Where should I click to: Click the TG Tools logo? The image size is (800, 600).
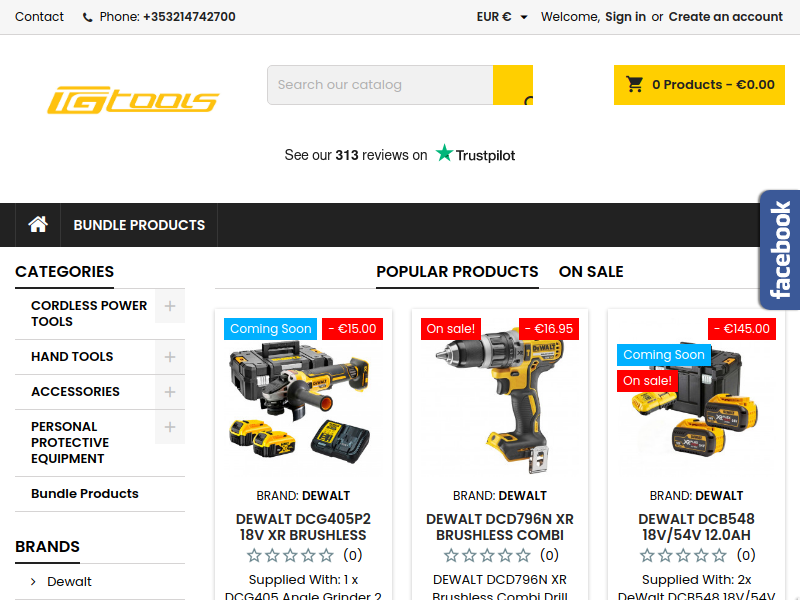[133, 100]
